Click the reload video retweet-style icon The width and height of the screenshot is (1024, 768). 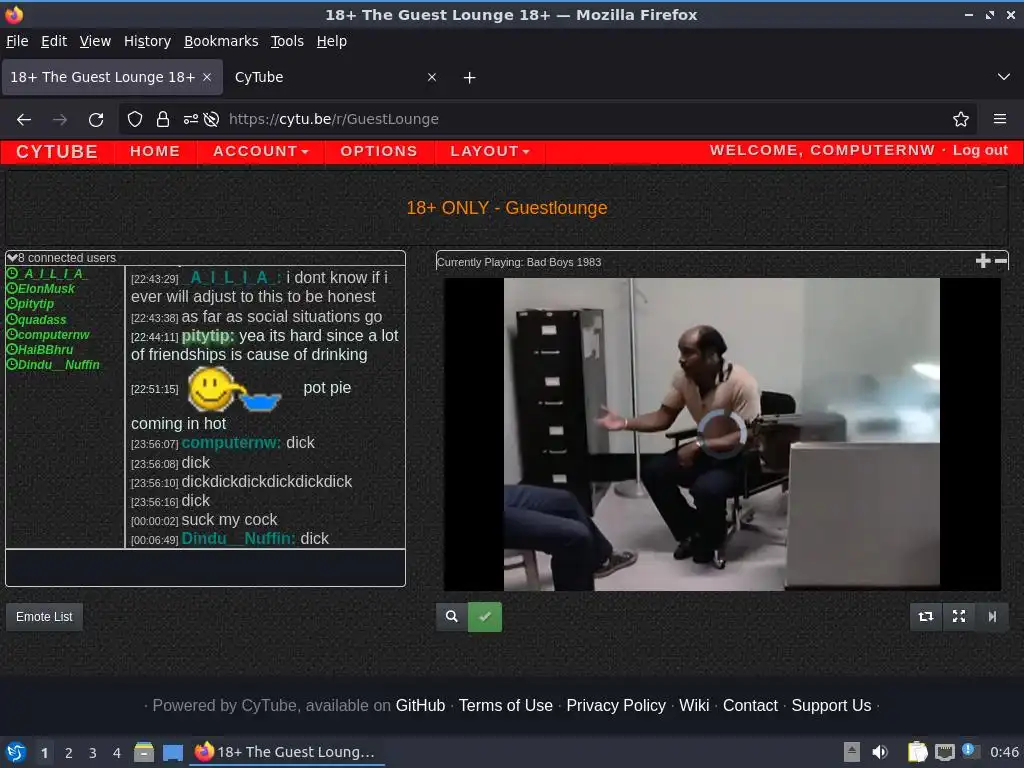[x=926, y=616]
